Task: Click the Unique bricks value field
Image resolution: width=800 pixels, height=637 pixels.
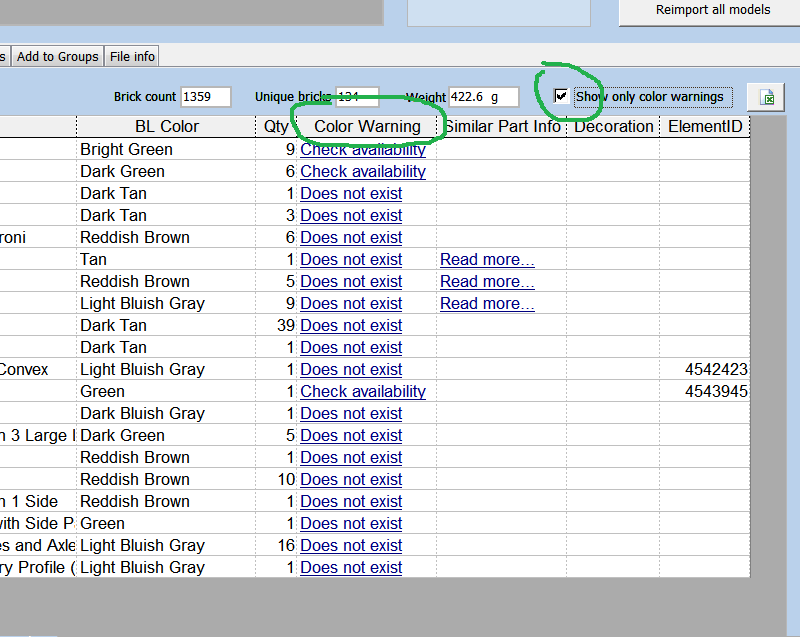Action: [x=357, y=97]
